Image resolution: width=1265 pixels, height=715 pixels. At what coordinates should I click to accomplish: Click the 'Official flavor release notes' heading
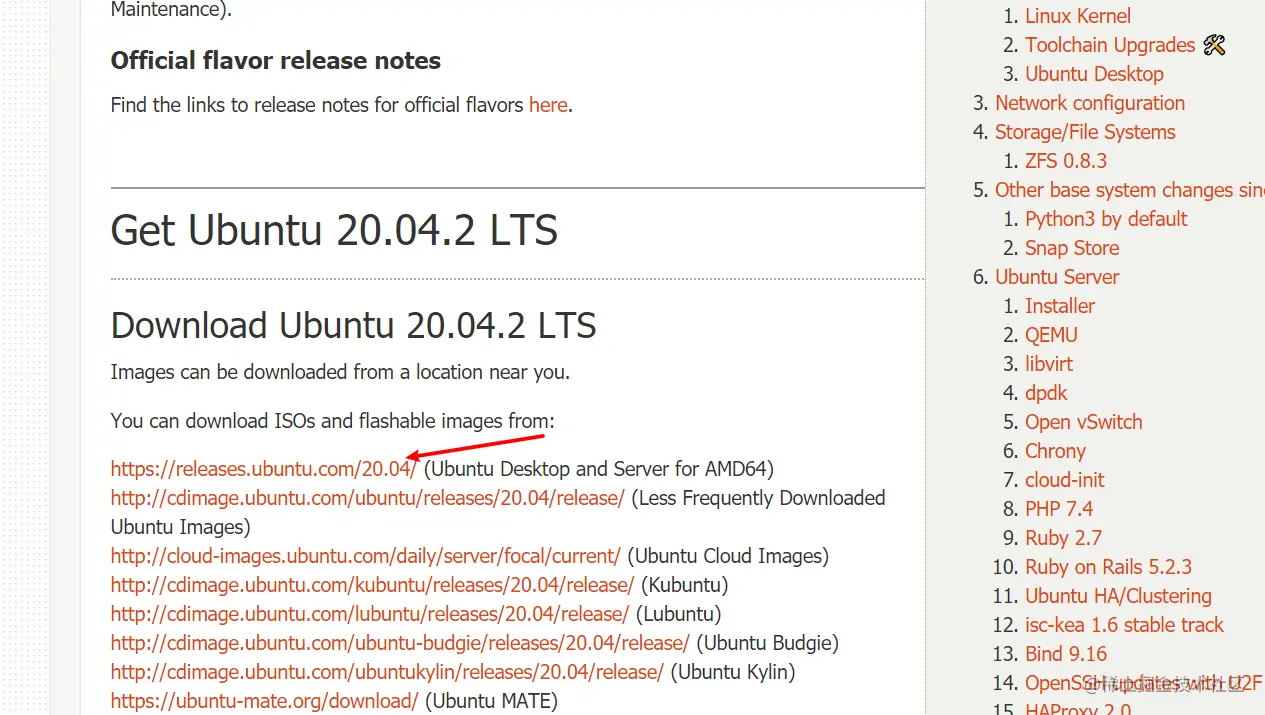276,61
